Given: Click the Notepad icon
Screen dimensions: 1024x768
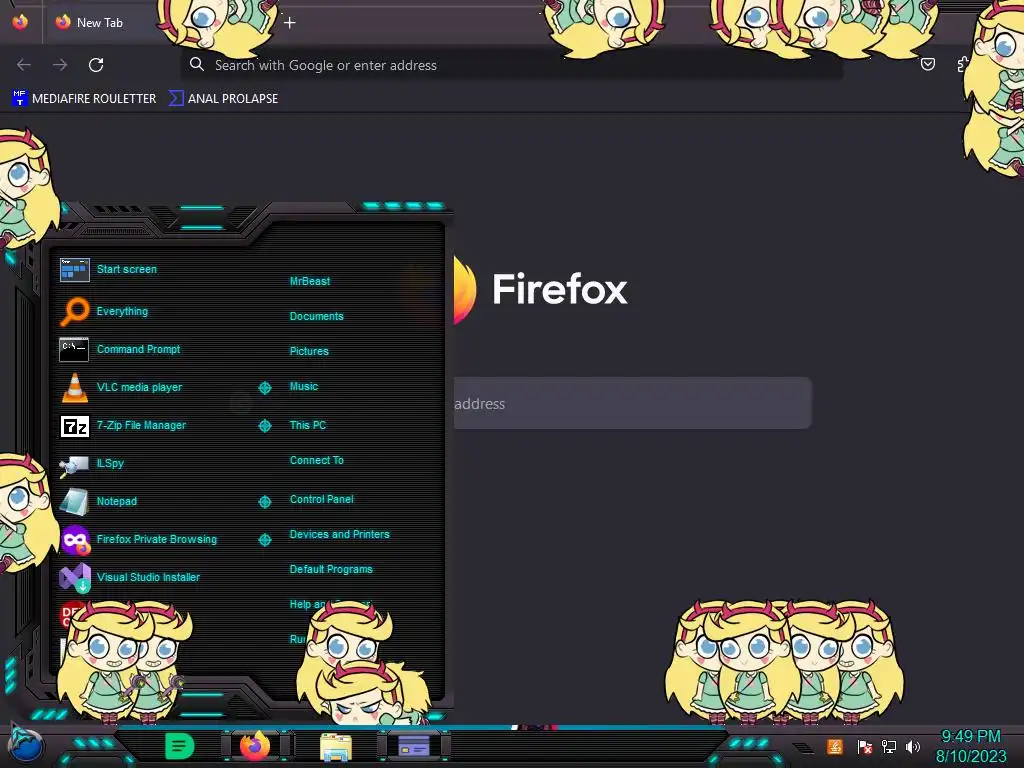Looking at the screenshot, I should [x=74, y=502].
